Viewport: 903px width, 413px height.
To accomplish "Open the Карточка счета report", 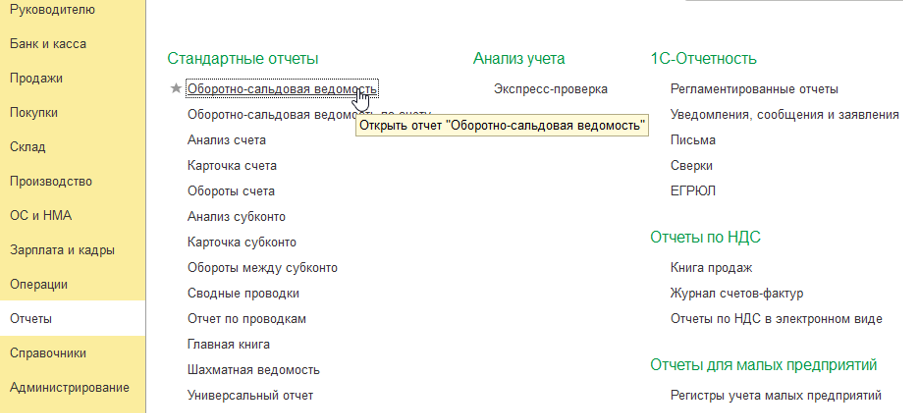I will [x=232, y=165].
